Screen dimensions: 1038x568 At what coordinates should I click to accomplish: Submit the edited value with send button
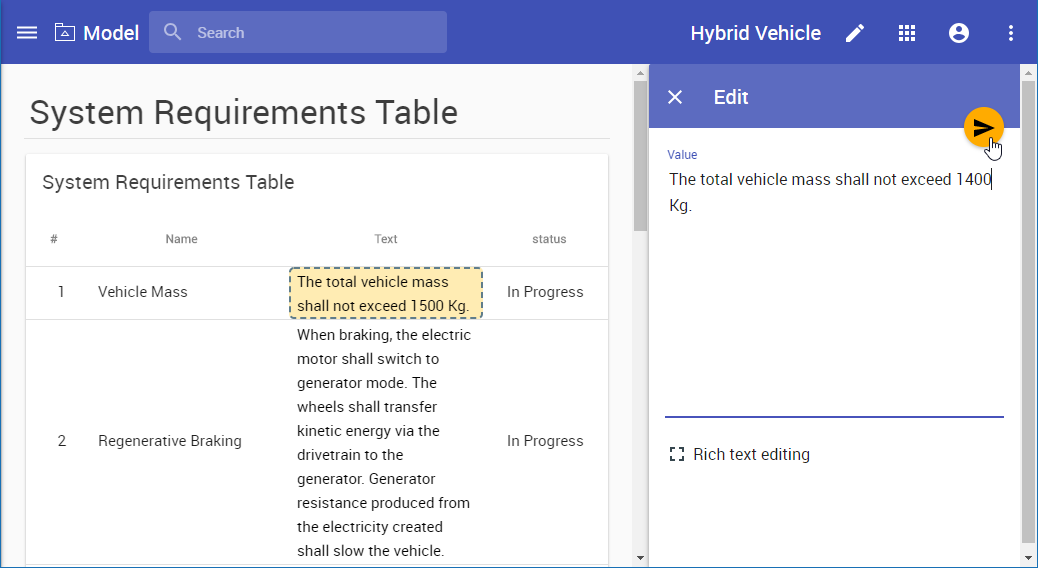pos(984,127)
